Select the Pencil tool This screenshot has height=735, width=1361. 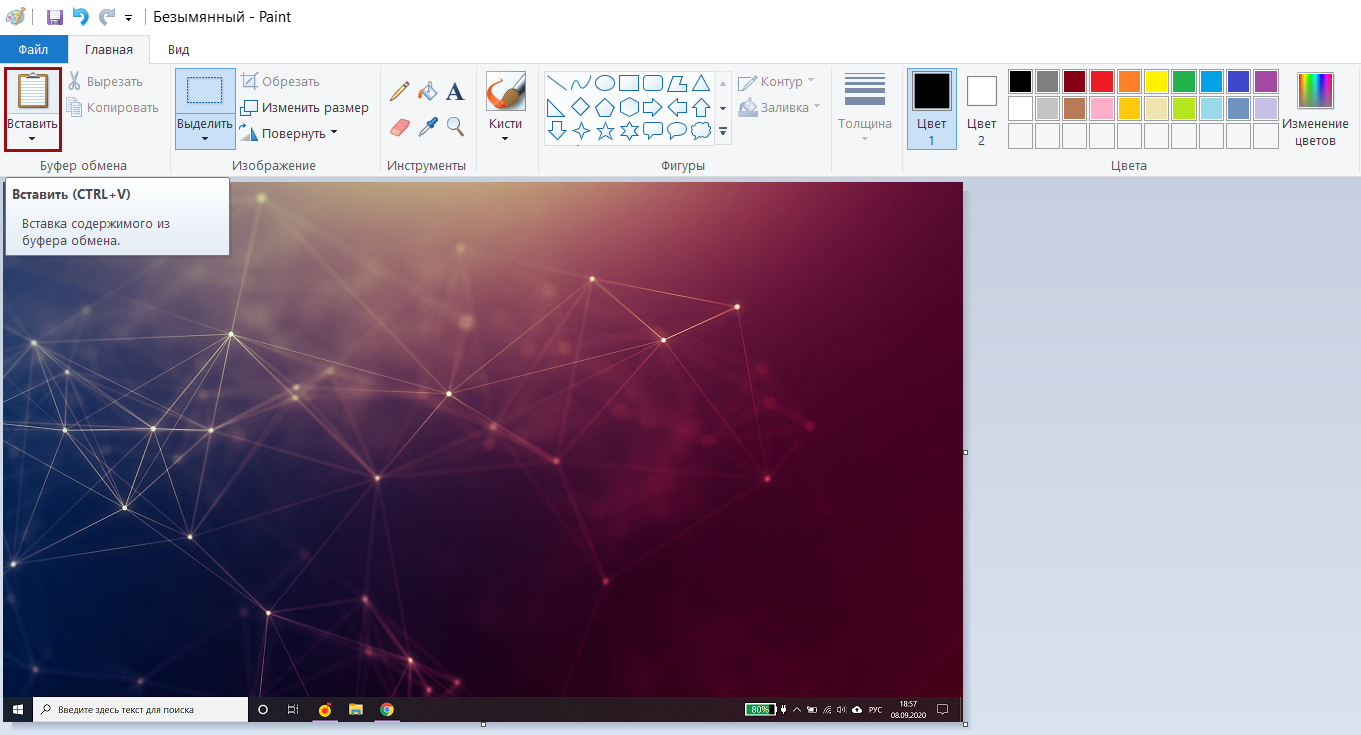pyautogui.click(x=399, y=92)
